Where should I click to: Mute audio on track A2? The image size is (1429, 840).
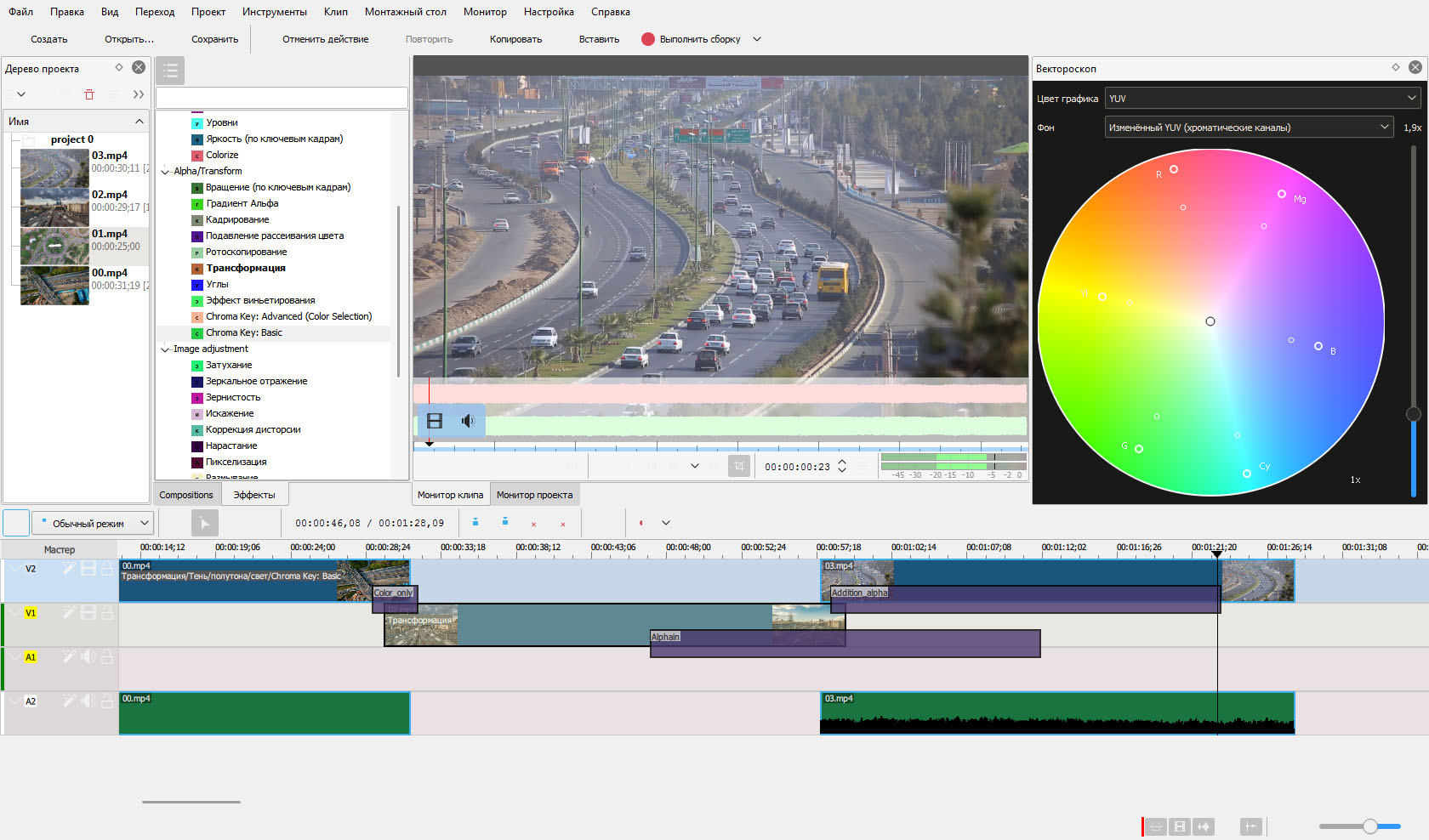pyautogui.click(x=88, y=701)
